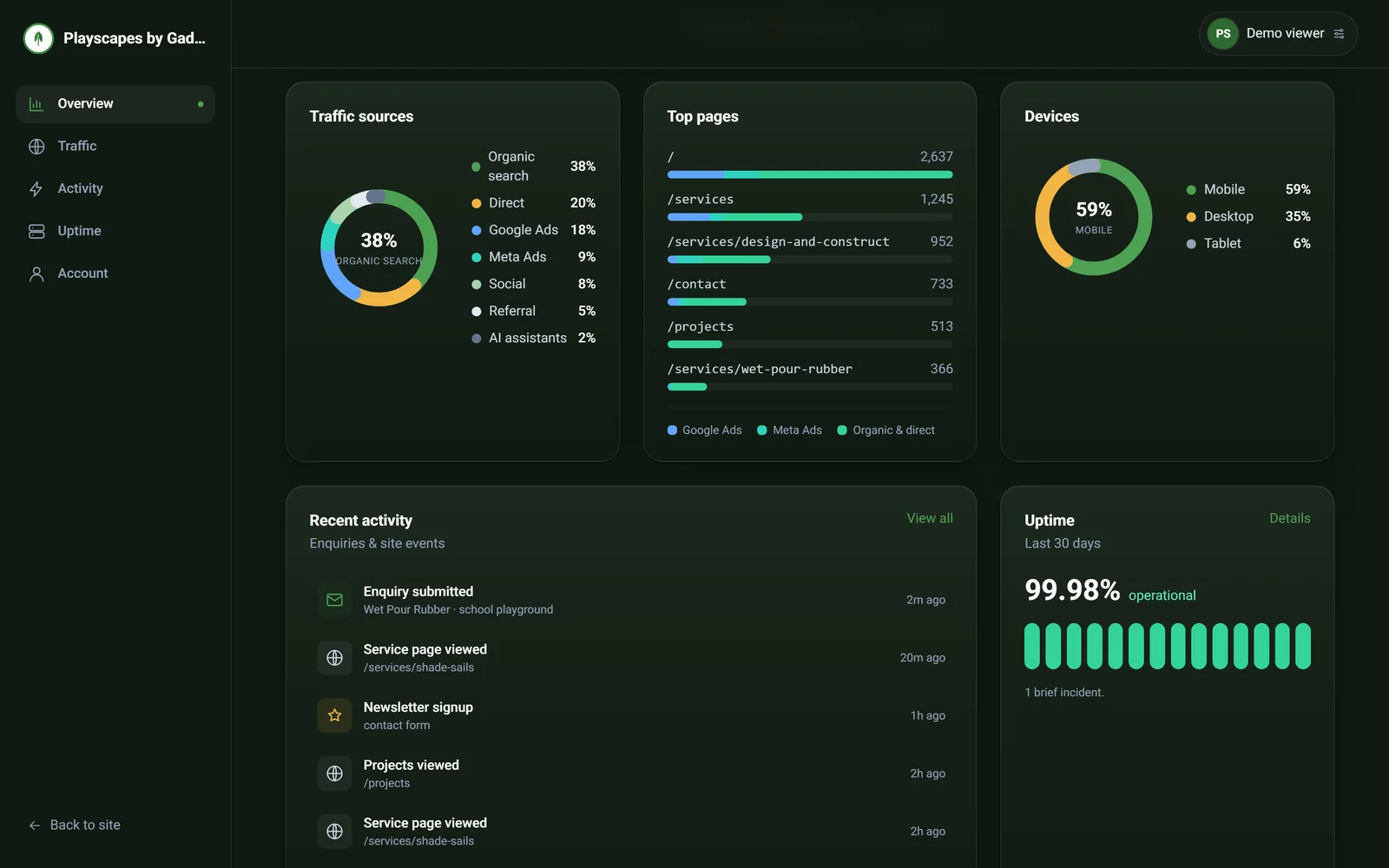
Task: Open the Account page
Action: 115,274
